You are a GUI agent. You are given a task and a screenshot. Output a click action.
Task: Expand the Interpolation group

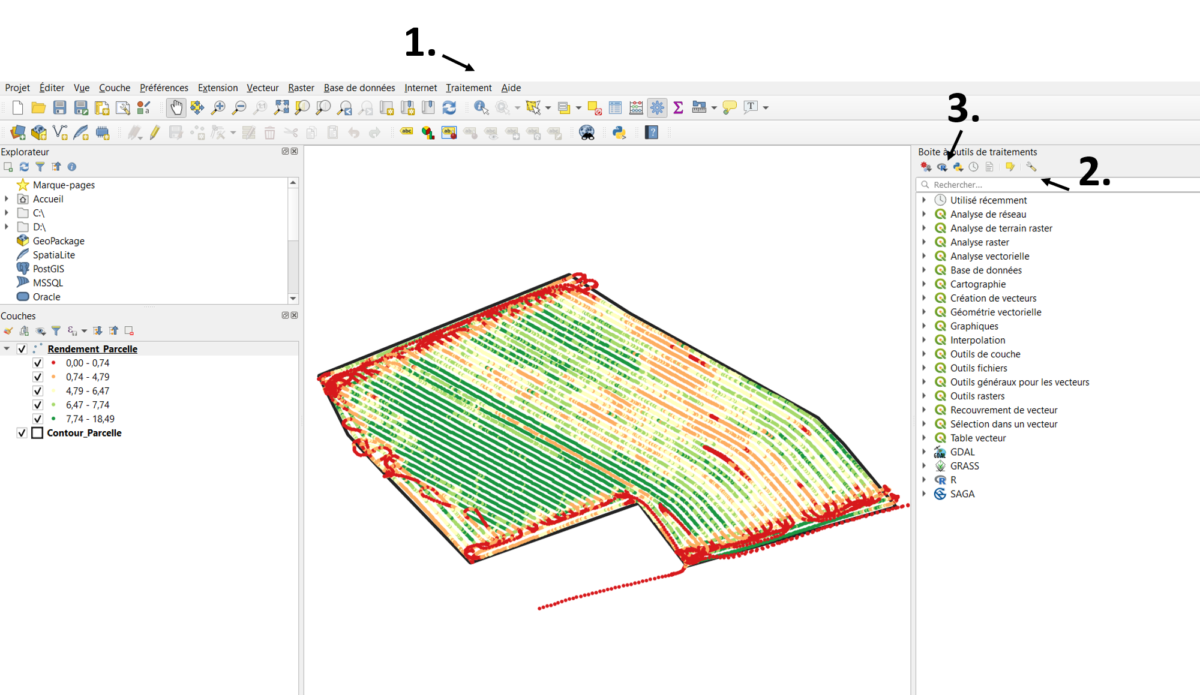coord(924,340)
